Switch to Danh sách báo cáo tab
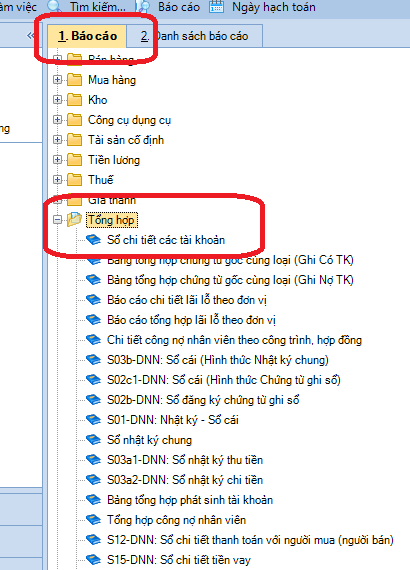Screen dimensions: 410x570 194,36
